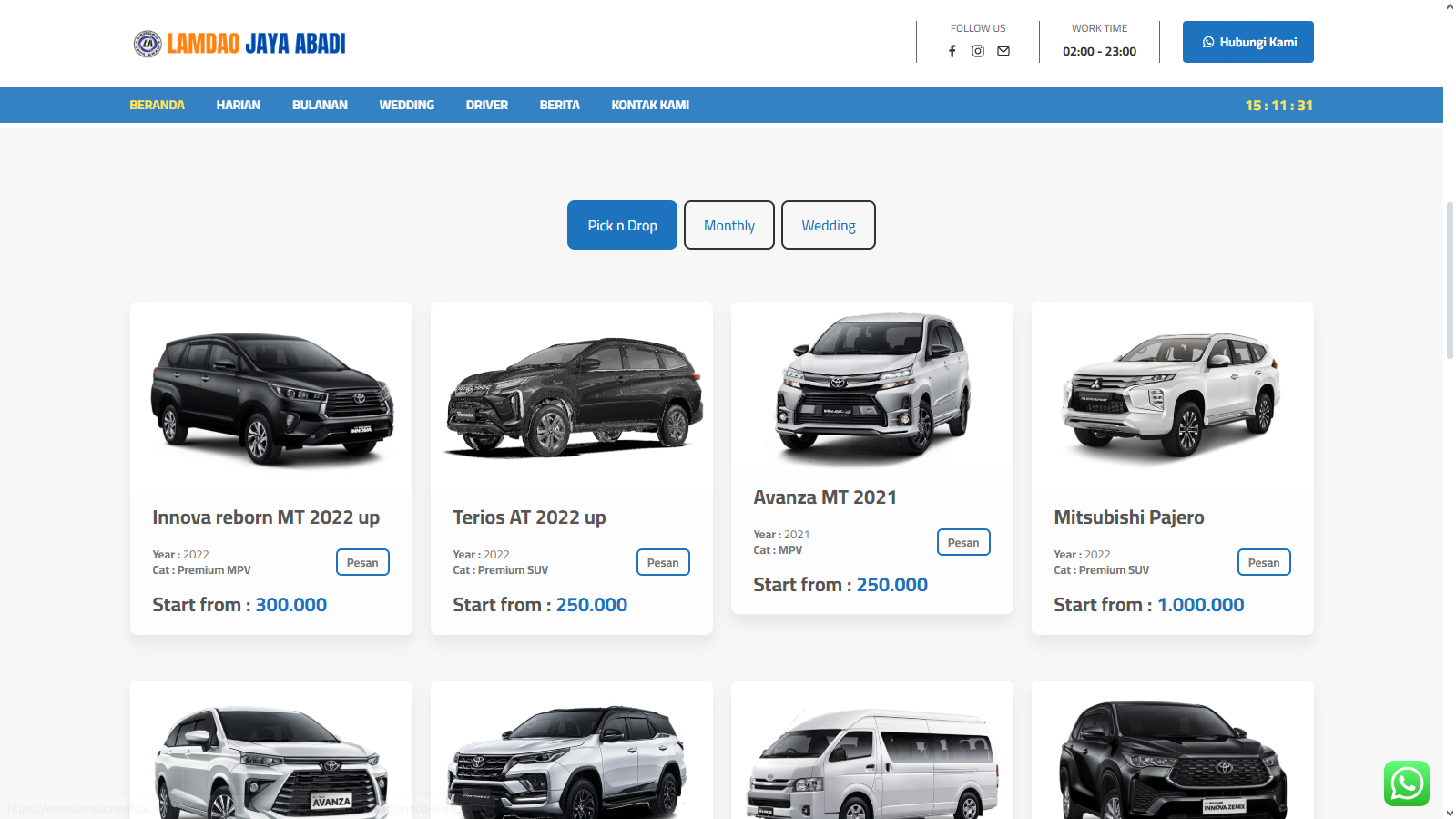Image resolution: width=1456 pixels, height=819 pixels.
Task: Open the white Mitsubishi Pajero image
Action: click(1173, 395)
